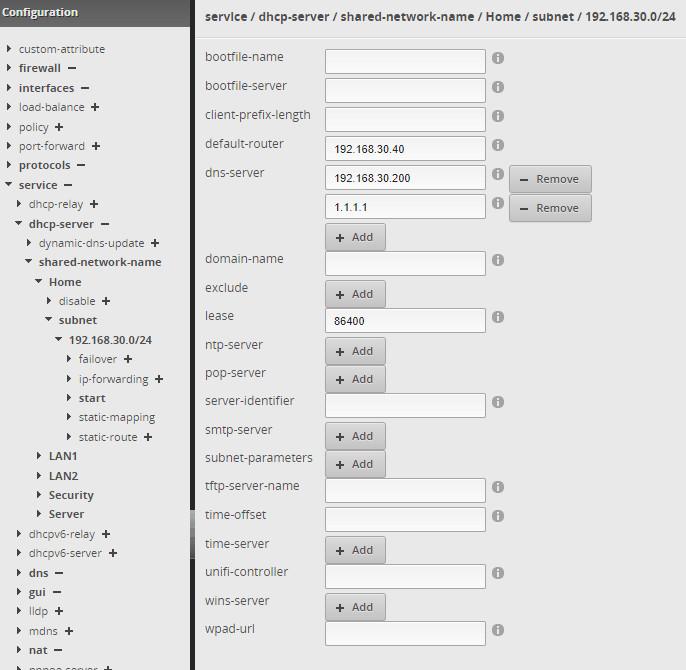Click the info icon next to bootfile-server
Image resolution: width=686 pixels, height=670 pixels.
tap(498, 87)
